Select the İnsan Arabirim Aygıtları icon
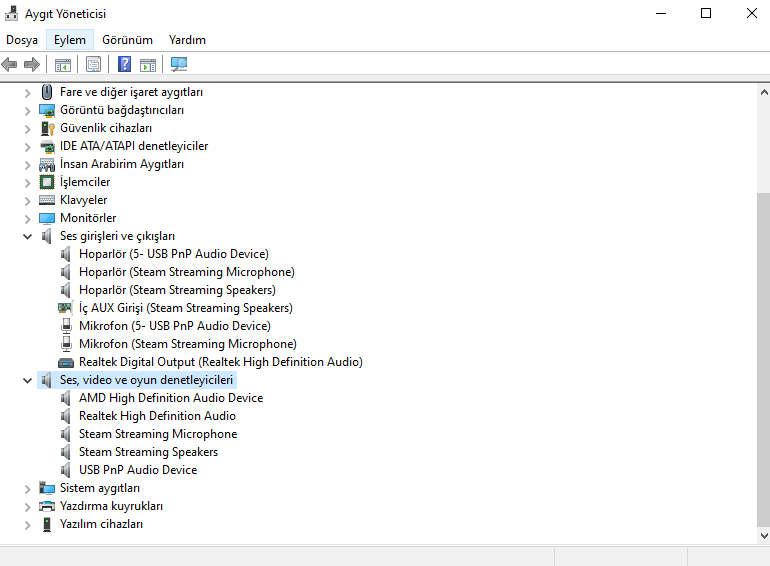Image resolution: width=770 pixels, height=566 pixels. click(47, 164)
